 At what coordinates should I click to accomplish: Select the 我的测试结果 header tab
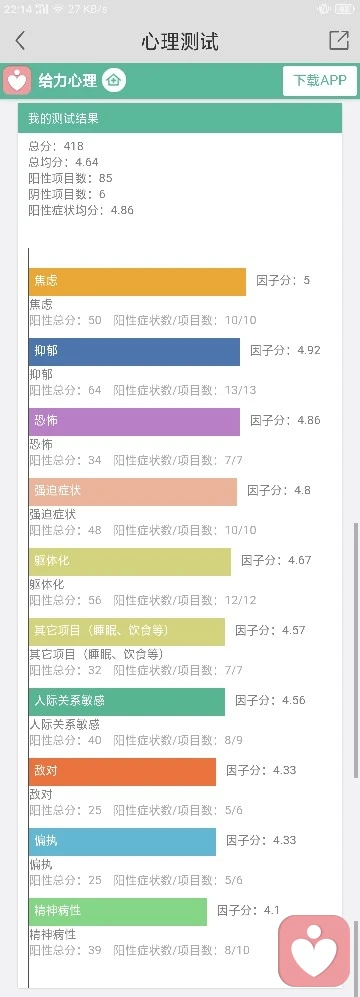point(180,118)
